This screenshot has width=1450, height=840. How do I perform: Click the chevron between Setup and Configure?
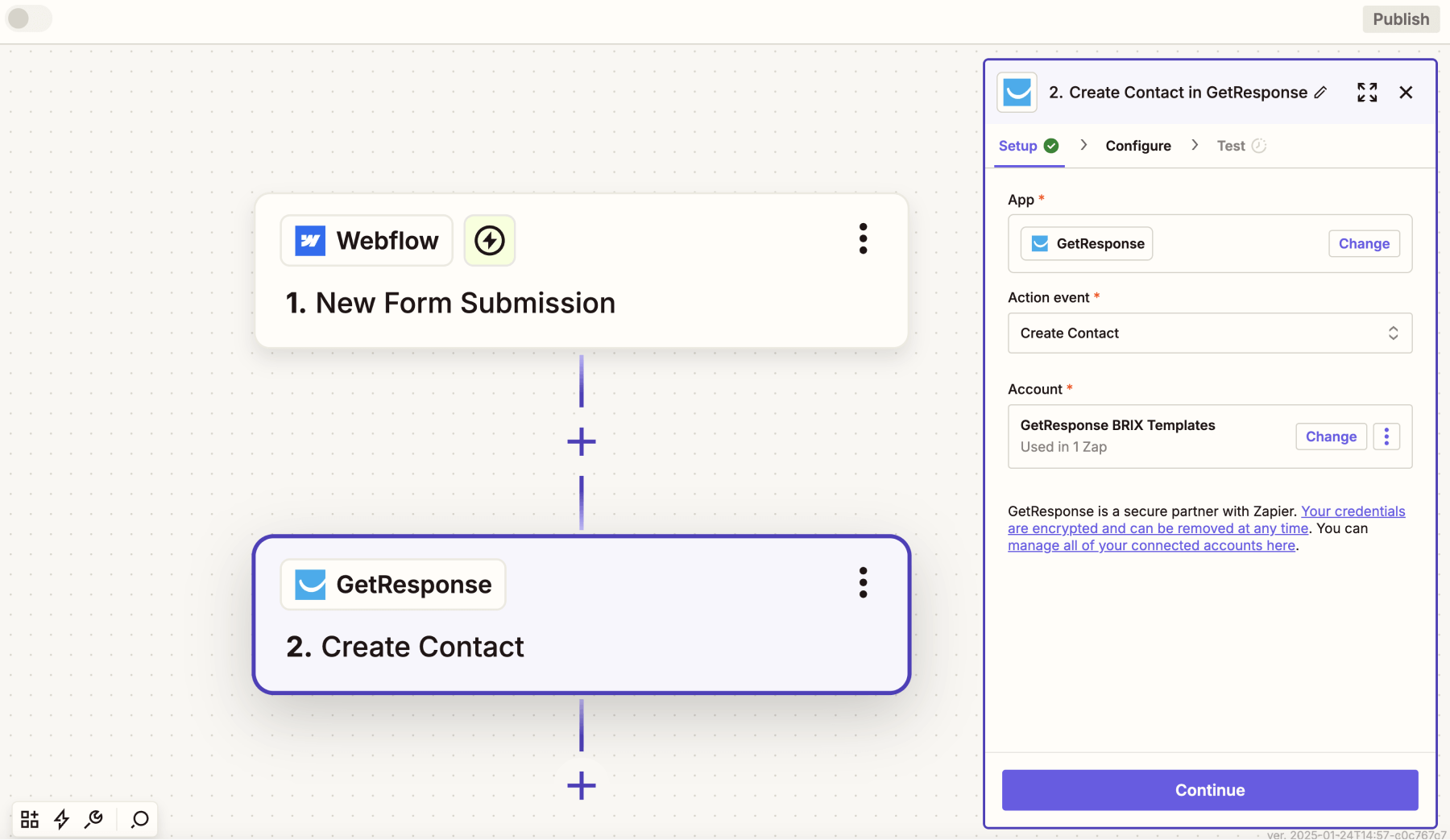pos(1083,145)
